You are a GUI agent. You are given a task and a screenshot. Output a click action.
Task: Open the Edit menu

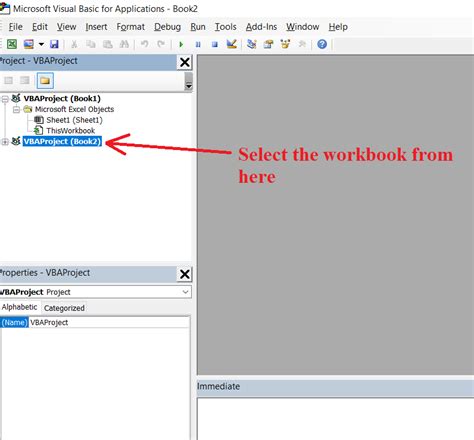point(40,27)
